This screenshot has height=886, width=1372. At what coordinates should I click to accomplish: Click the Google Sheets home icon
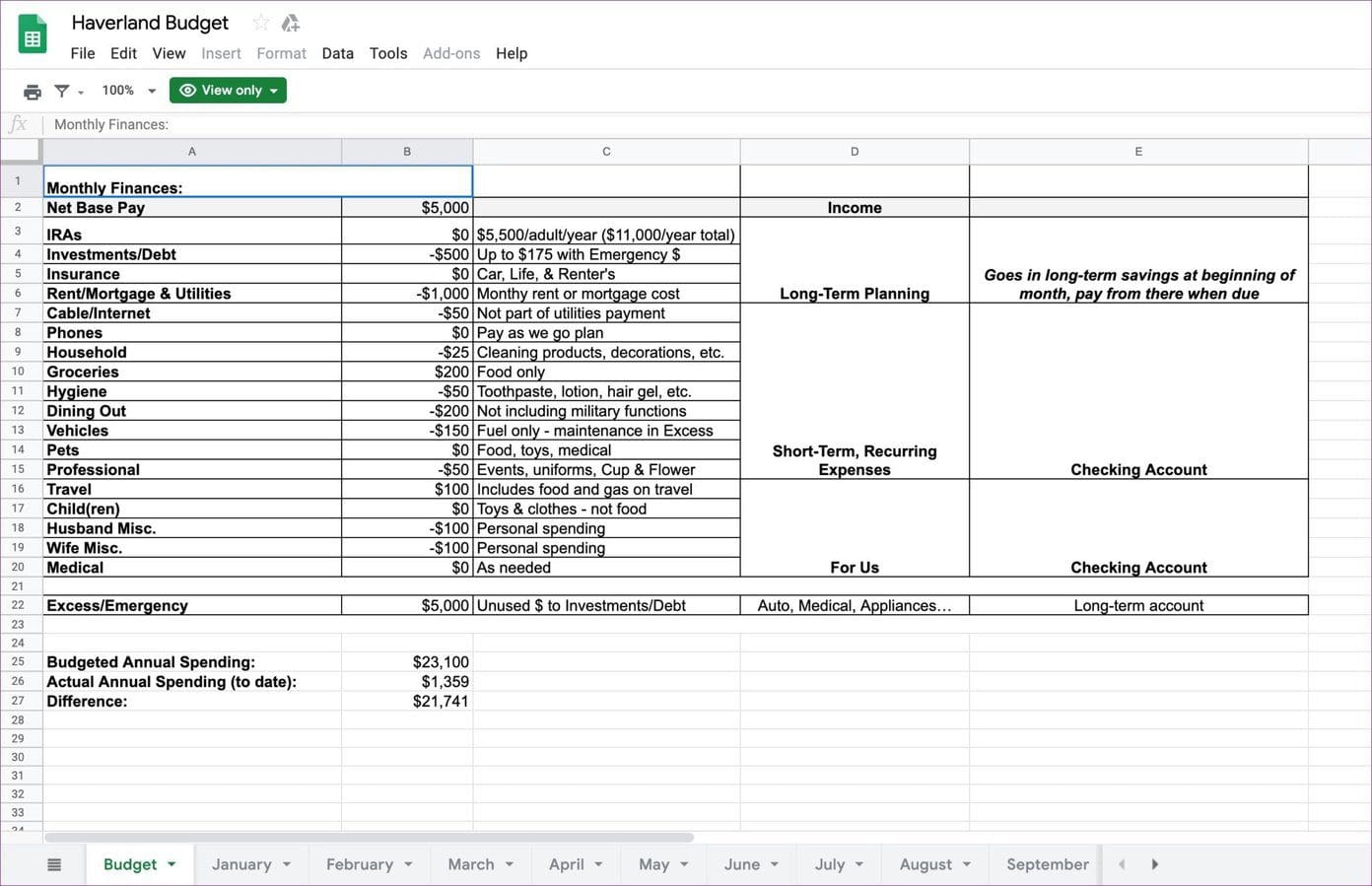[x=33, y=34]
